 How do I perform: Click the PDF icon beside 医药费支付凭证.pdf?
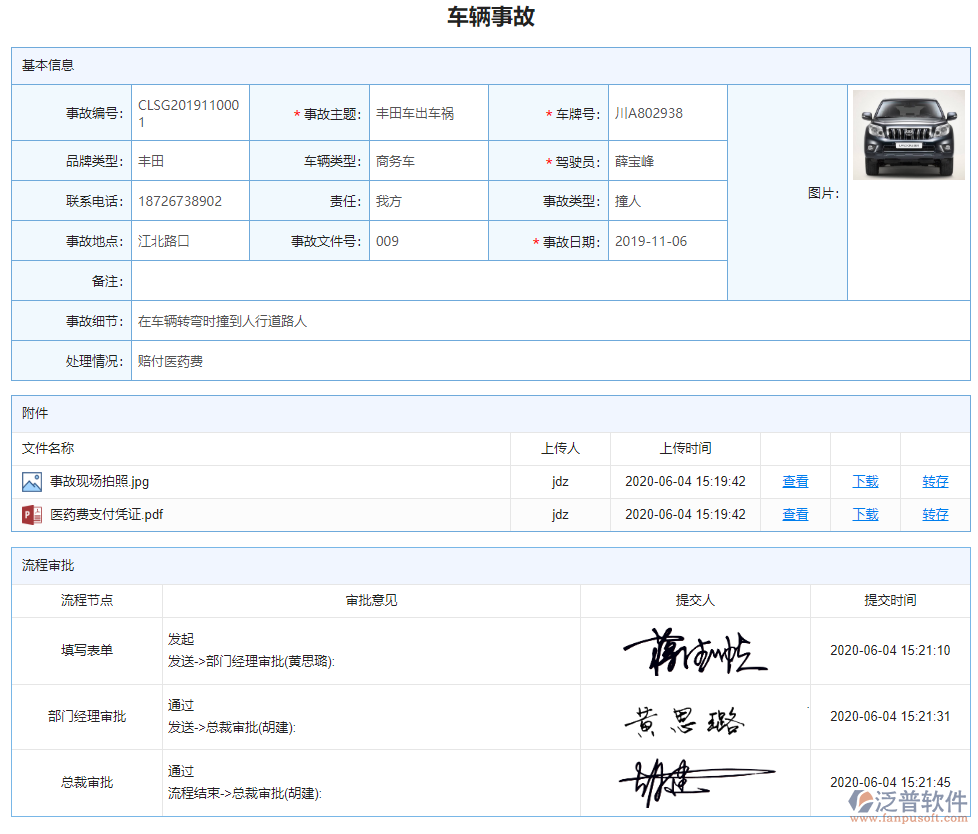pos(31,514)
